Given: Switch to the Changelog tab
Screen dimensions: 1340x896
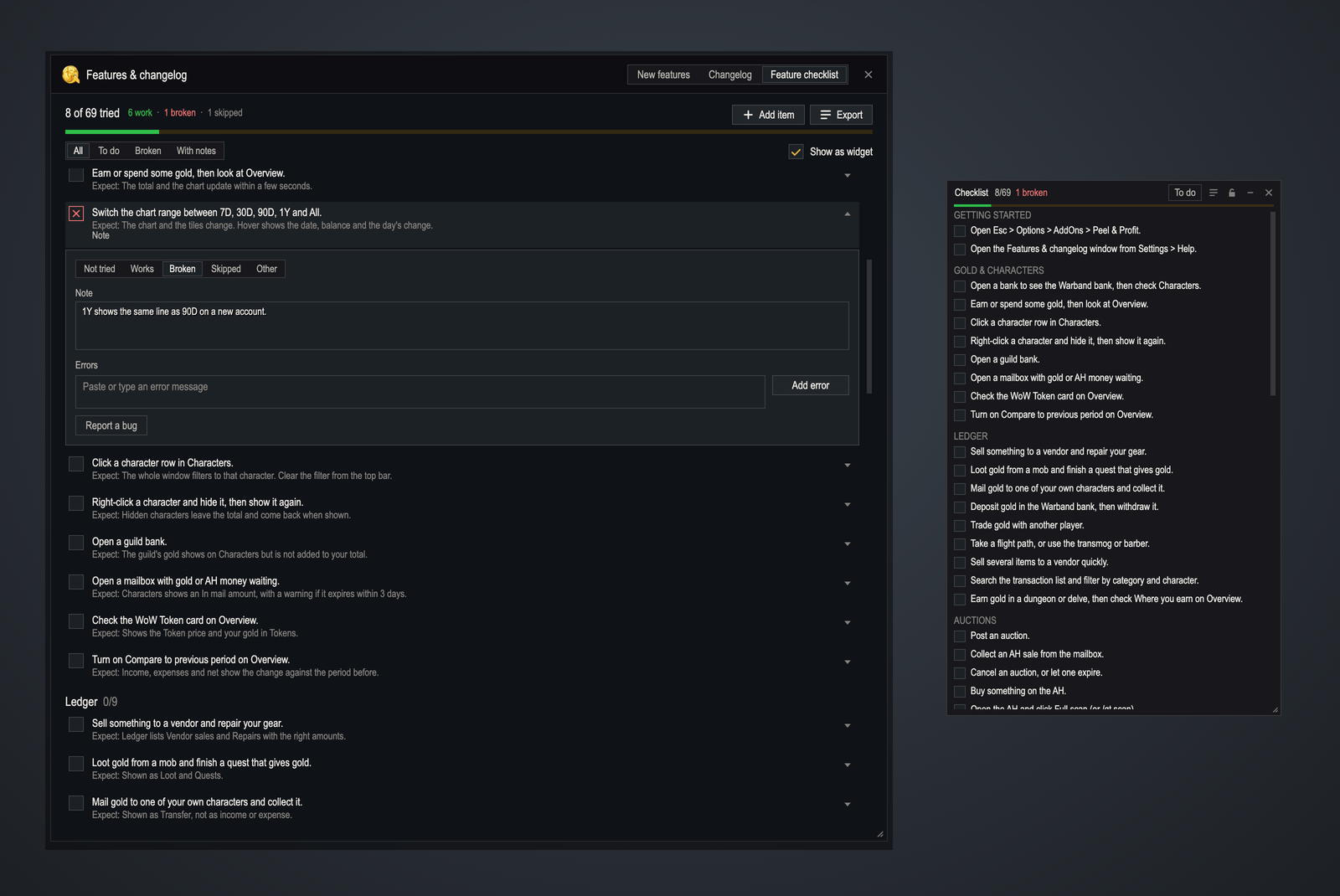Looking at the screenshot, I should (729, 75).
